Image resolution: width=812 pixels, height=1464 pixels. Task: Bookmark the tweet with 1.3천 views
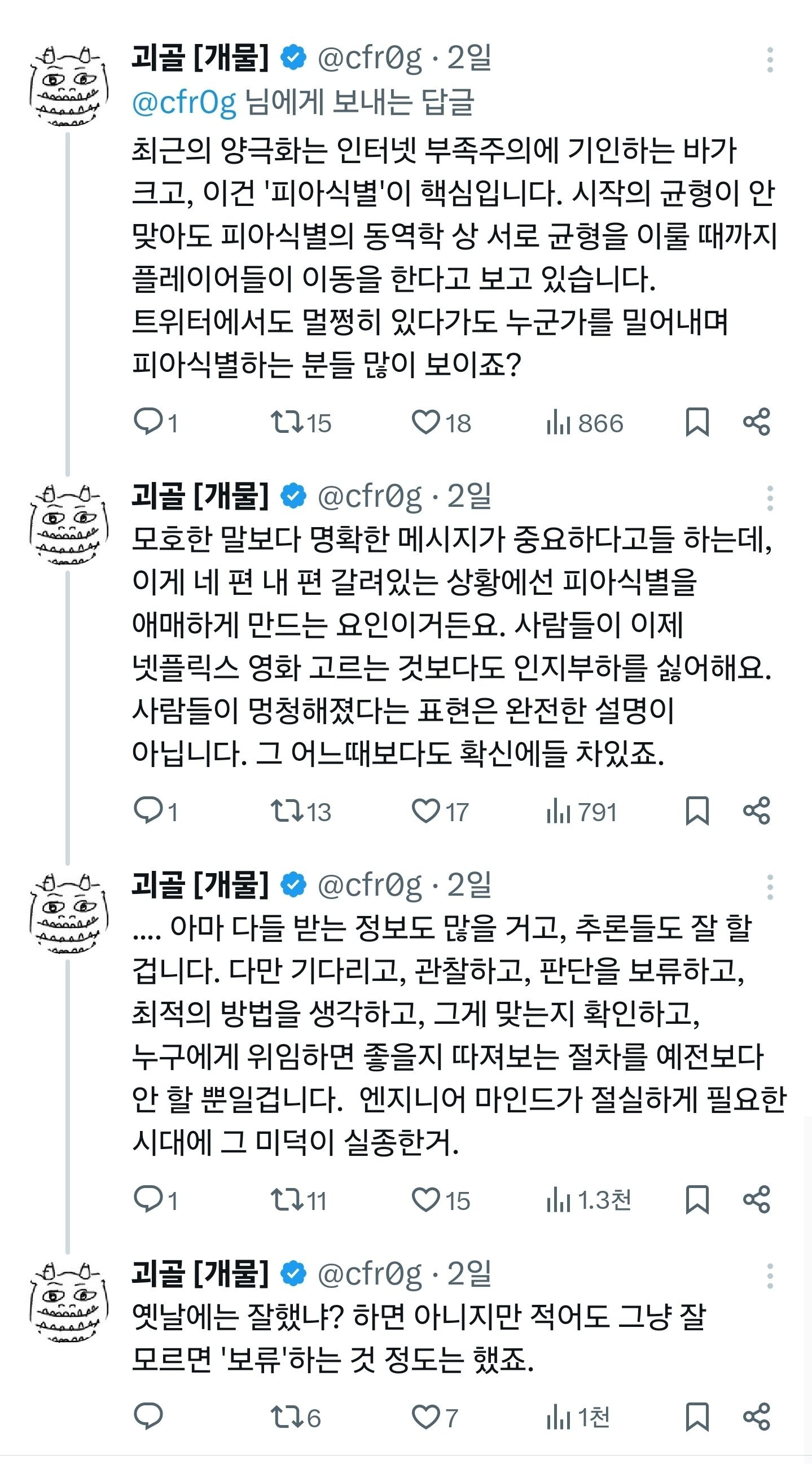coord(697,1200)
